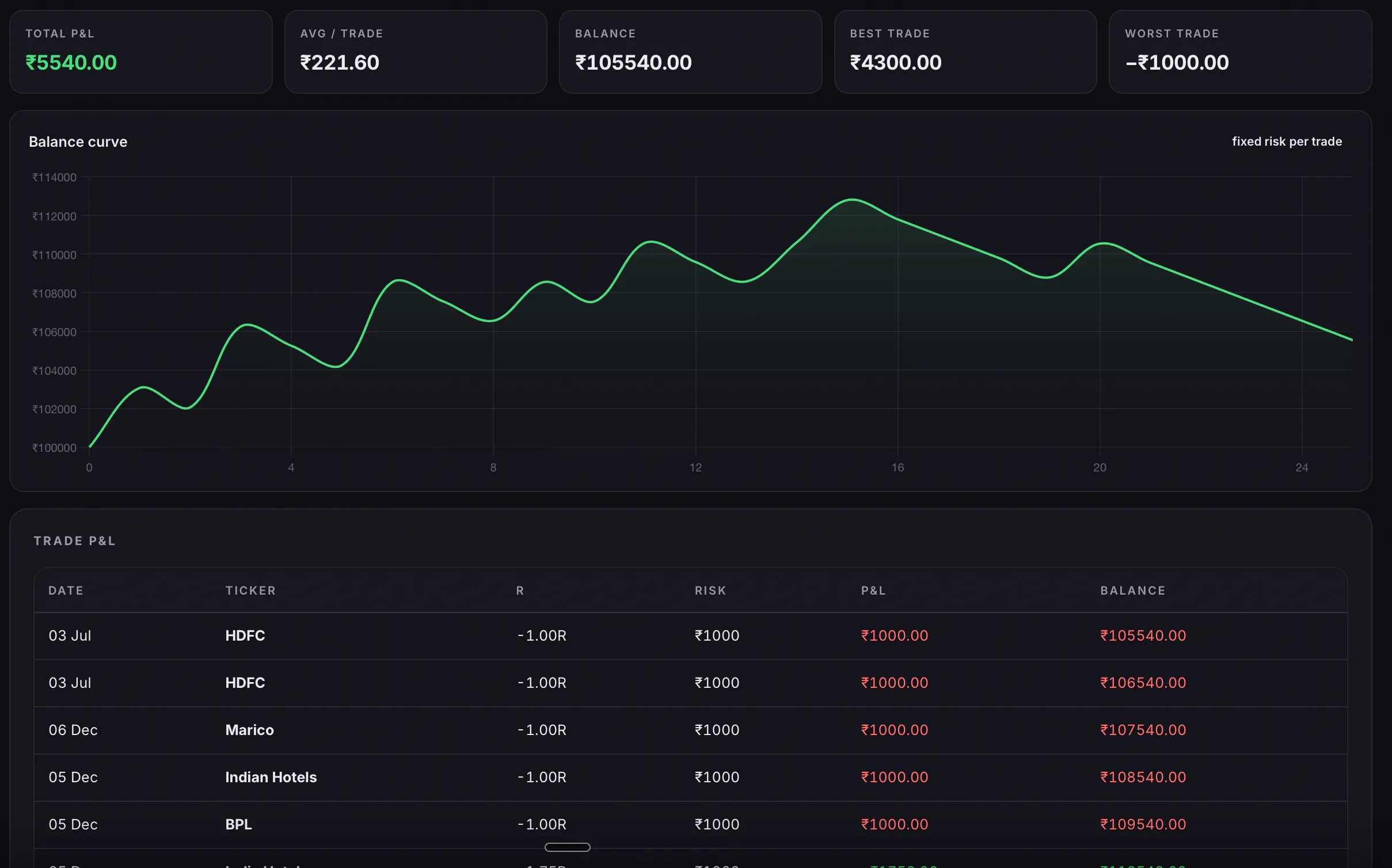Click the ₹104000 y-axis label

(x=54, y=371)
